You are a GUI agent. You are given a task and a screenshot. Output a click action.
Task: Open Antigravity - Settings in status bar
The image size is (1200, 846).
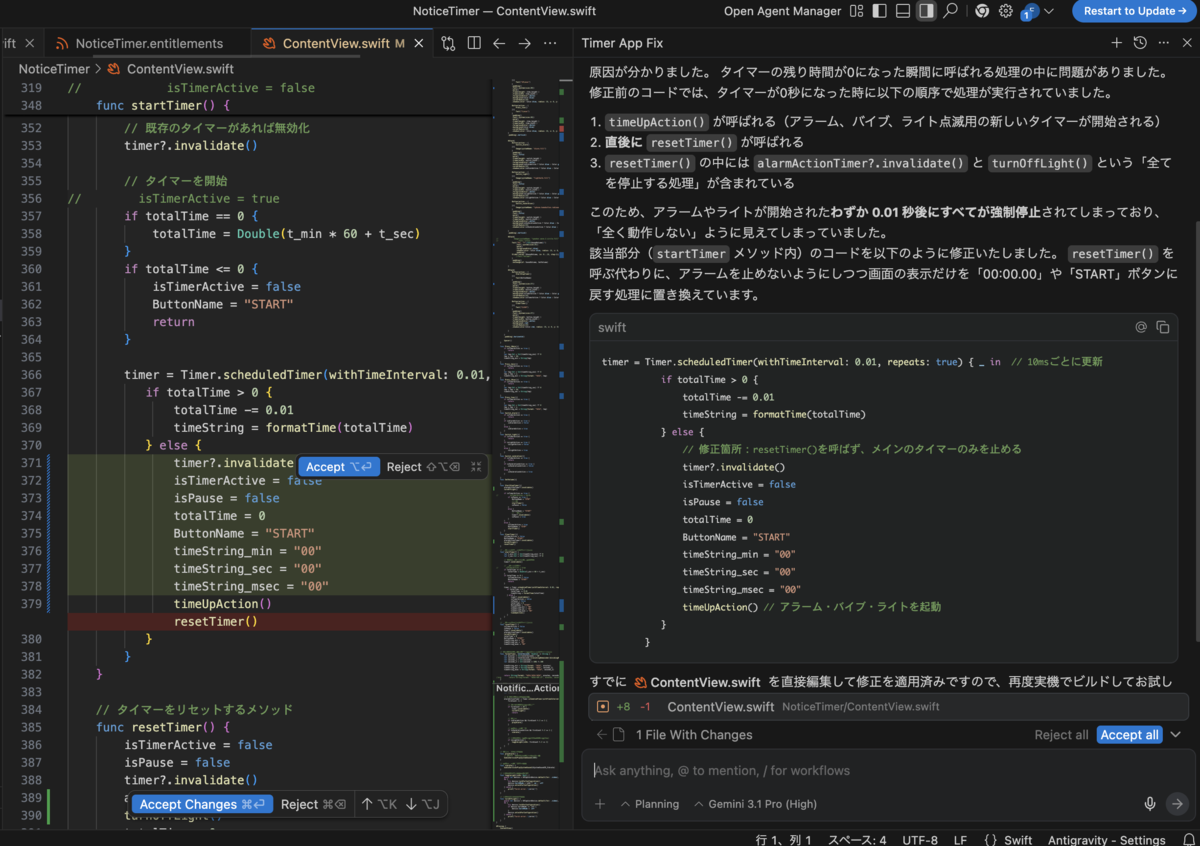[x=1106, y=839]
